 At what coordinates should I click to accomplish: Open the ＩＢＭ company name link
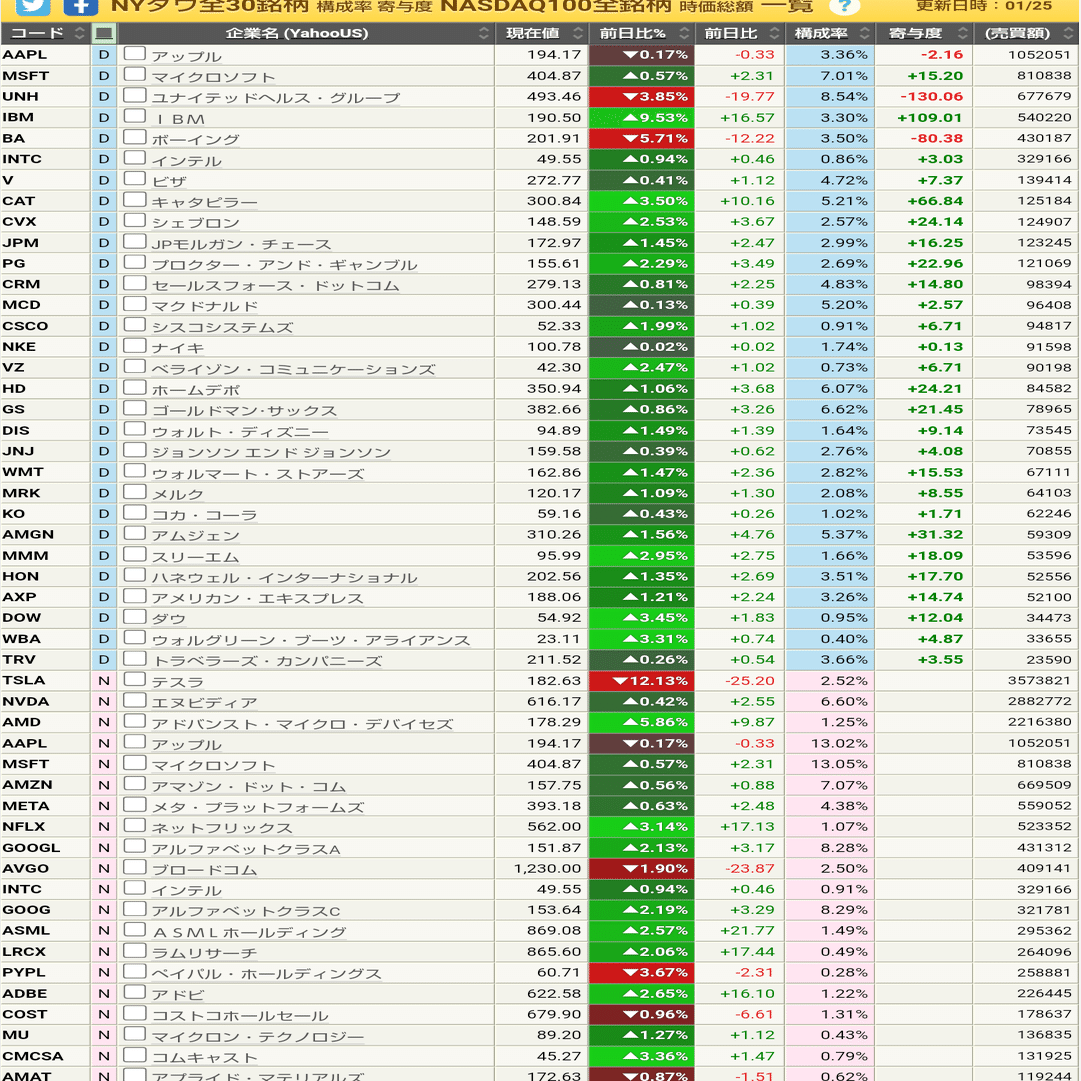tap(179, 119)
